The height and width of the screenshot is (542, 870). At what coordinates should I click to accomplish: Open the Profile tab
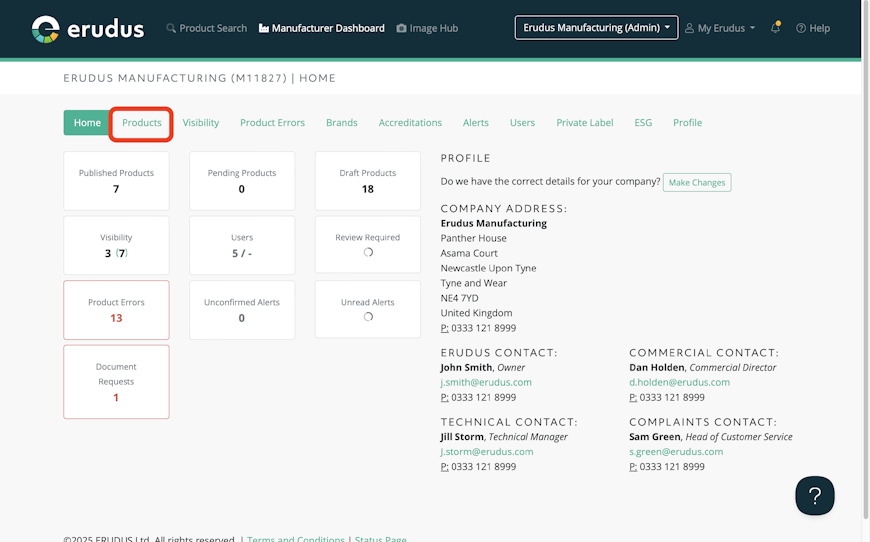[x=687, y=123]
